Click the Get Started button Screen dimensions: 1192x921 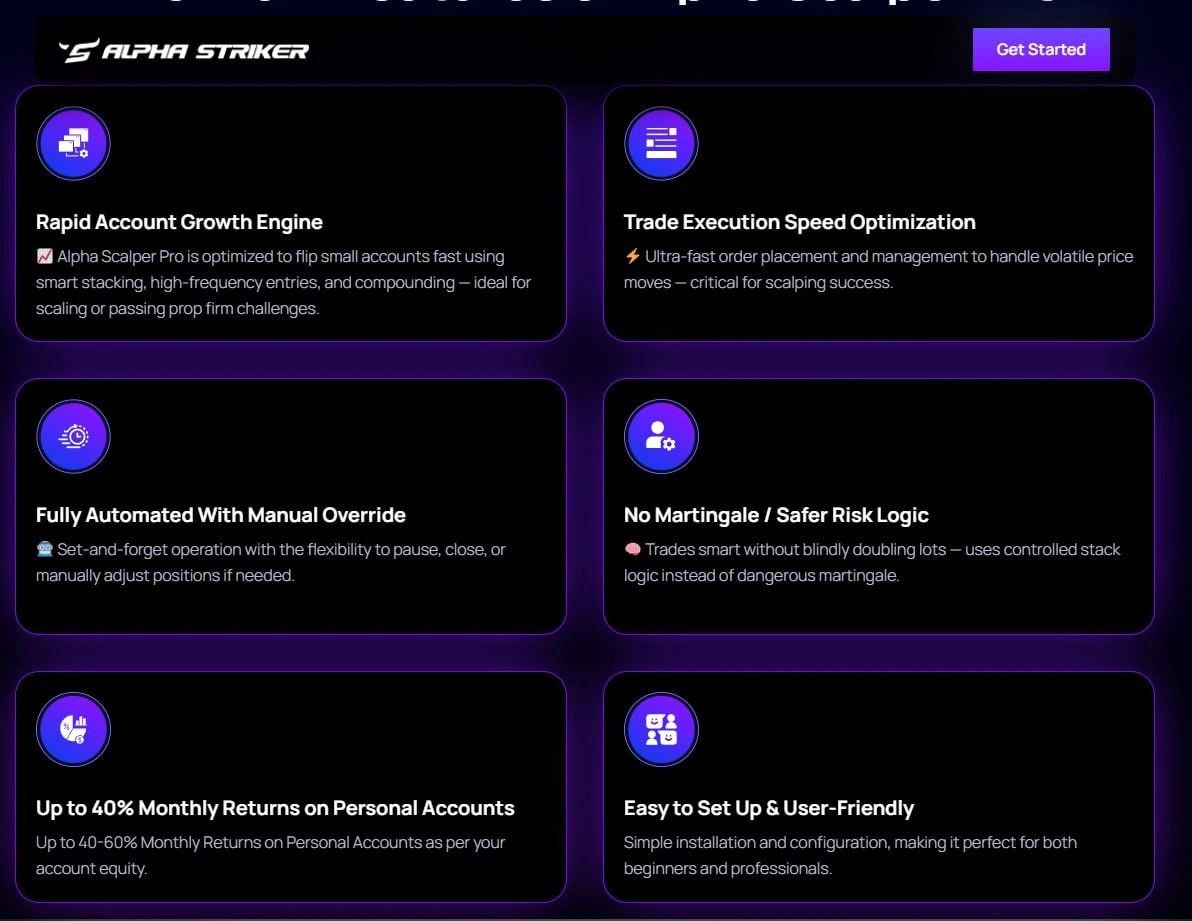[x=1041, y=50]
